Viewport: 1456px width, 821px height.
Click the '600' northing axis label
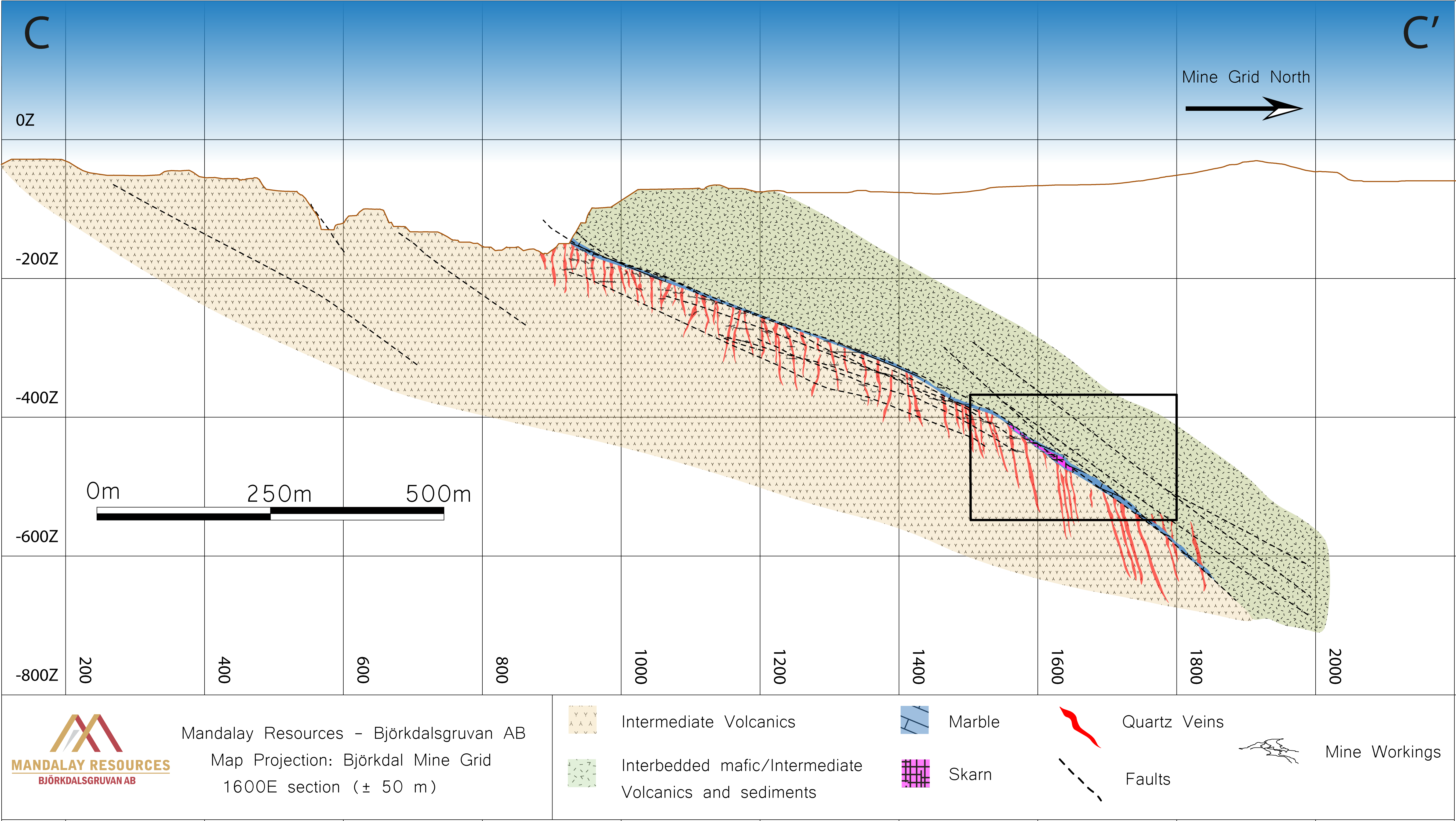(363, 670)
